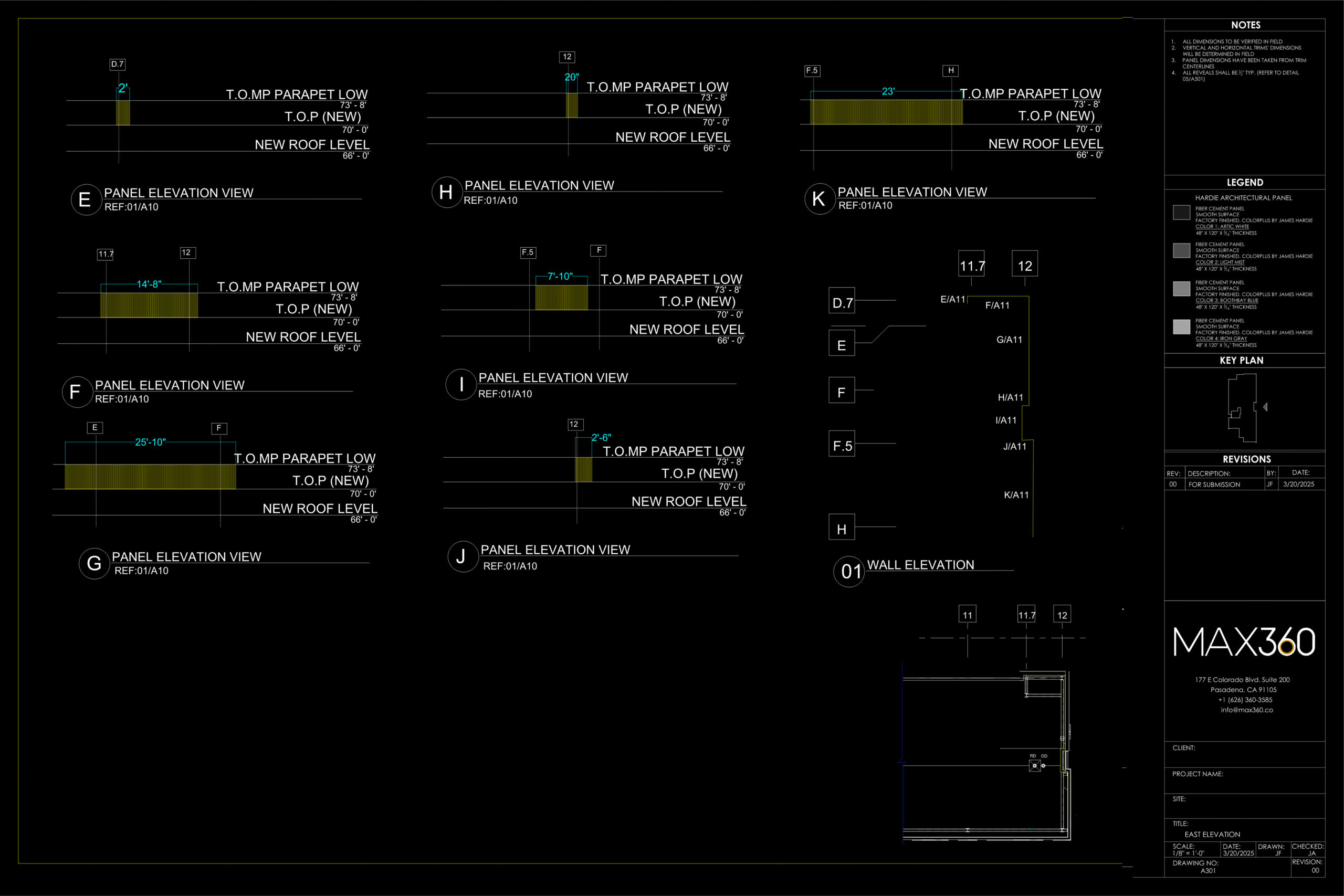Viewport: 1344px width, 896px height.
Task: Select the roof drain RD symbol in plan
Action: (1034, 766)
